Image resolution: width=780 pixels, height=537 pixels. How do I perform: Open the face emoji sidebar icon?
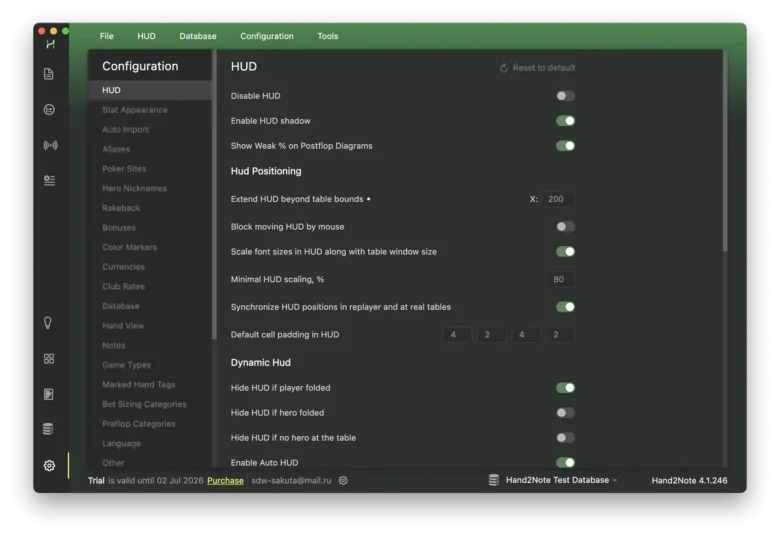pos(49,109)
